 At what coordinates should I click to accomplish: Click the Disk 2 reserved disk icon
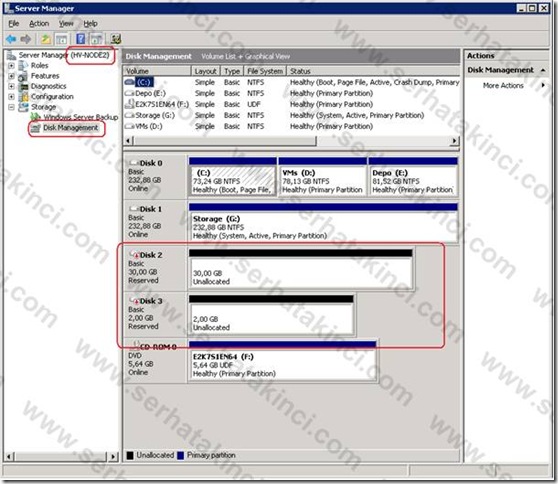(134, 255)
